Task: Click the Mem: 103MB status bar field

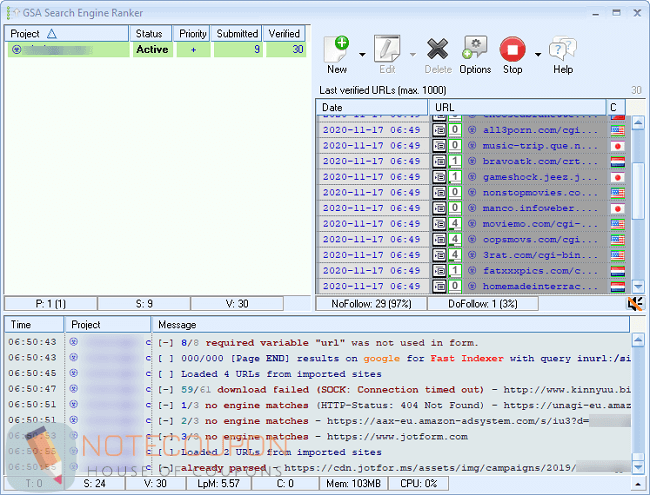Action: pos(353,483)
